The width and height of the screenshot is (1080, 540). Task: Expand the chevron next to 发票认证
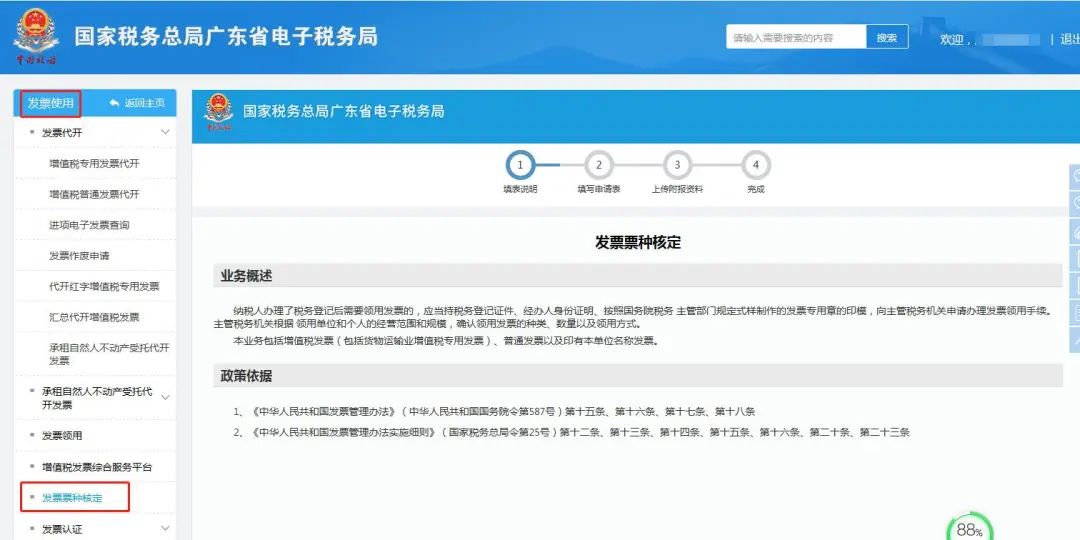coord(165,528)
